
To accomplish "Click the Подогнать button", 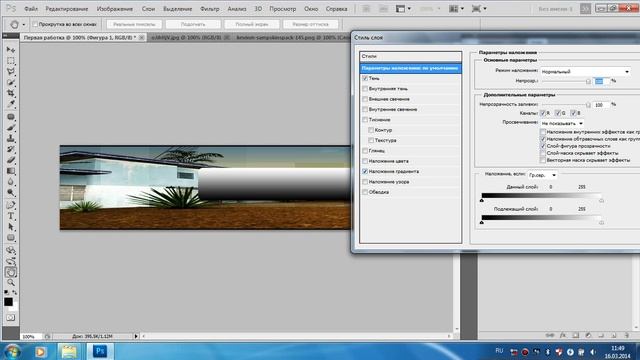I will (193, 24).
